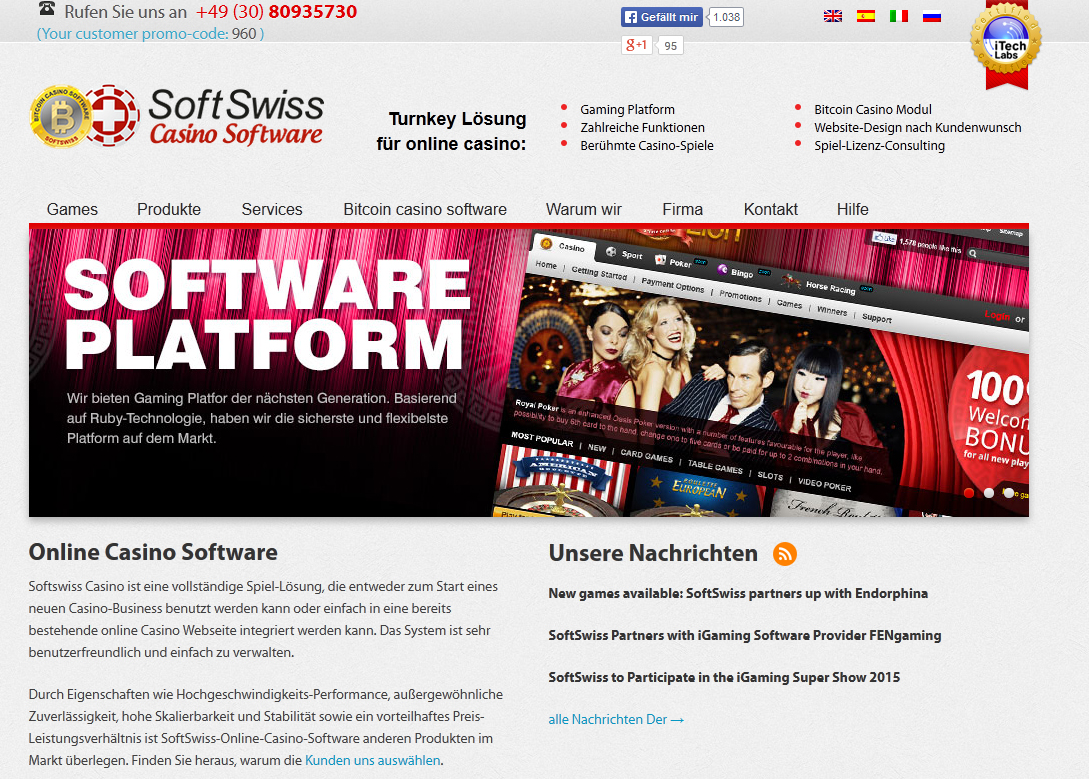Click the UK English flag icon
Viewport: 1089px width, 779px height.
tap(832, 16)
